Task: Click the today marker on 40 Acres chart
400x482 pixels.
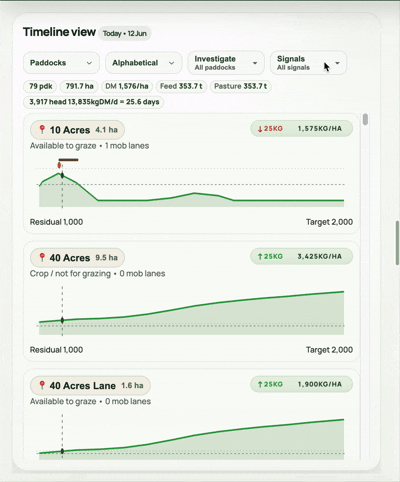Action: (62, 320)
